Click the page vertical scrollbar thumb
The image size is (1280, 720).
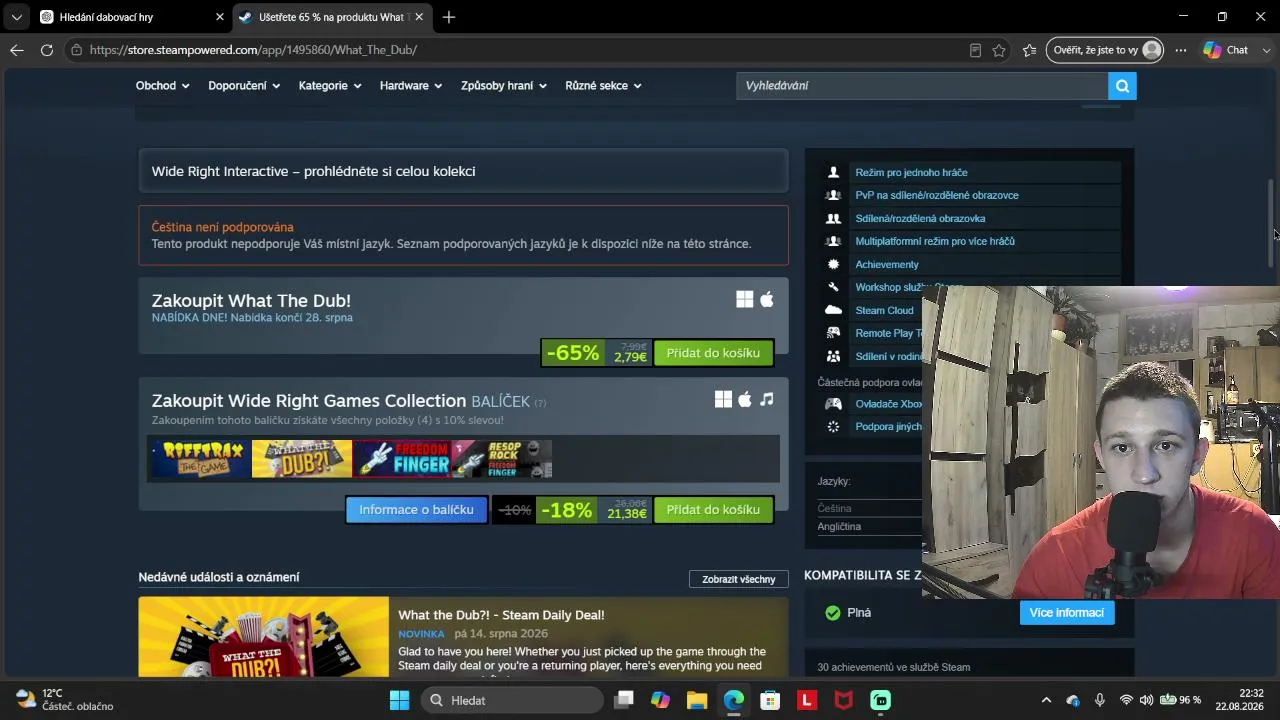click(1271, 222)
